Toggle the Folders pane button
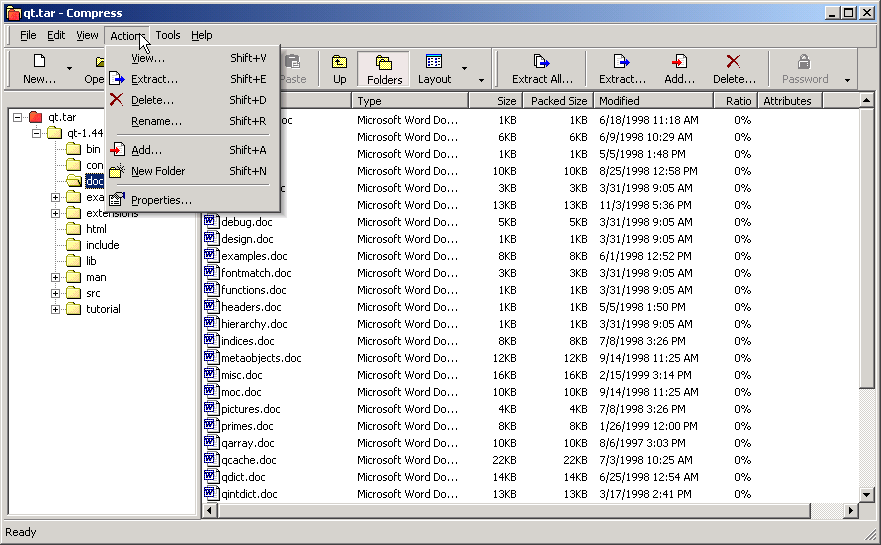Image resolution: width=881 pixels, height=545 pixels. point(384,69)
